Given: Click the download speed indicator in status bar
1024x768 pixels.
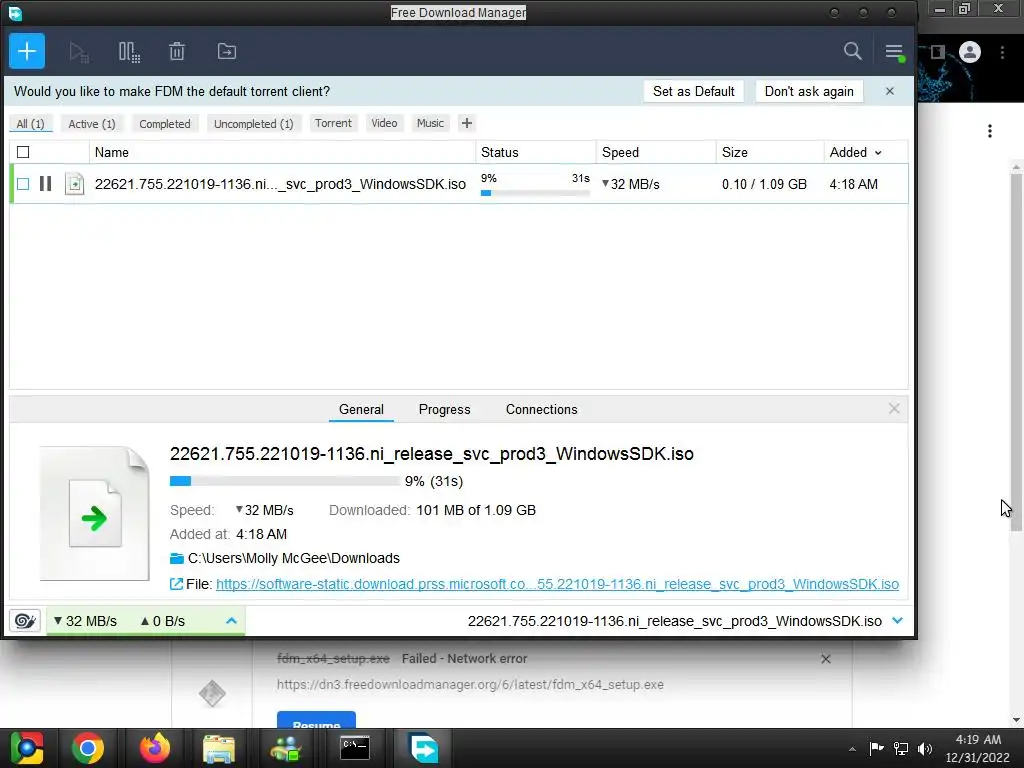Looking at the screenshot, I should coord(85,621).
